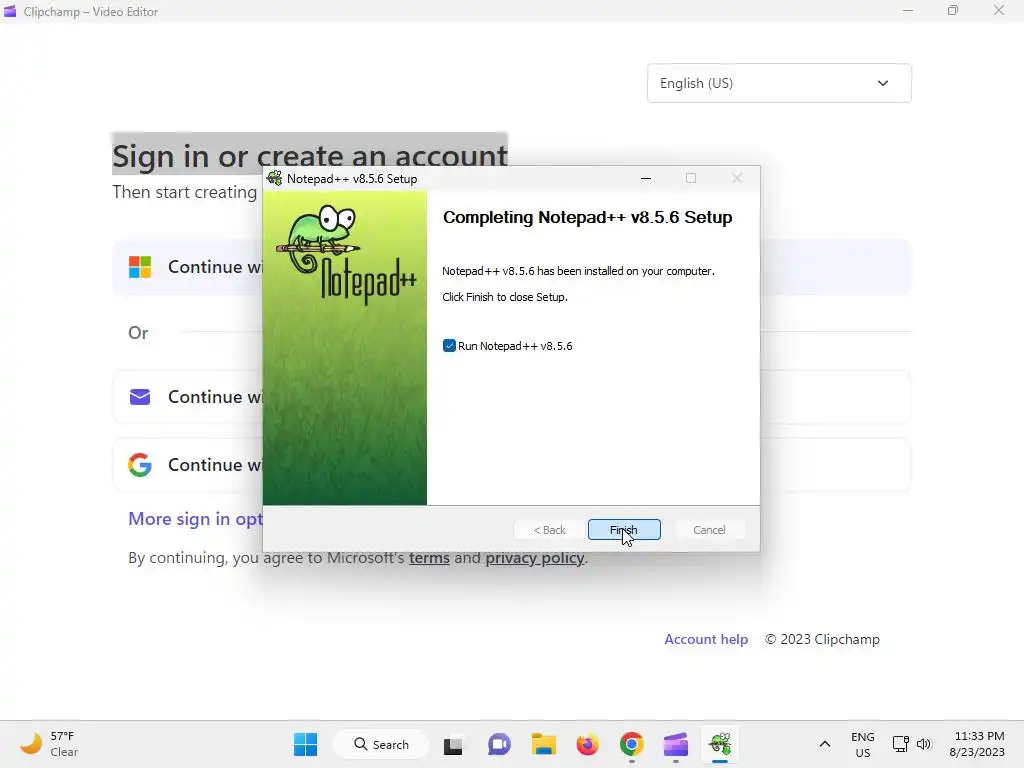Click the email envelope icon in Clipchamp
Image resolution: width=1024 pixels, height=768 pixels.
tap(140, 396)
